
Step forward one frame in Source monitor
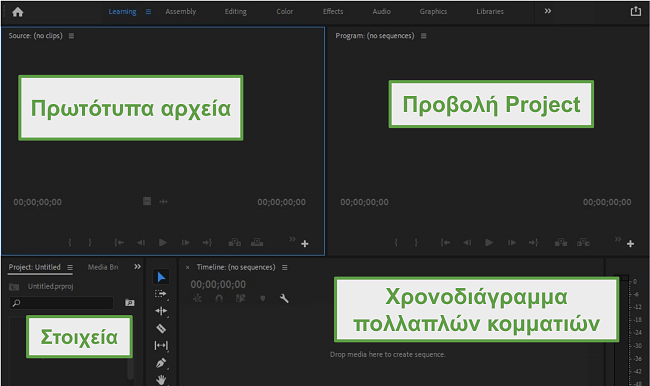click(185, 243)
